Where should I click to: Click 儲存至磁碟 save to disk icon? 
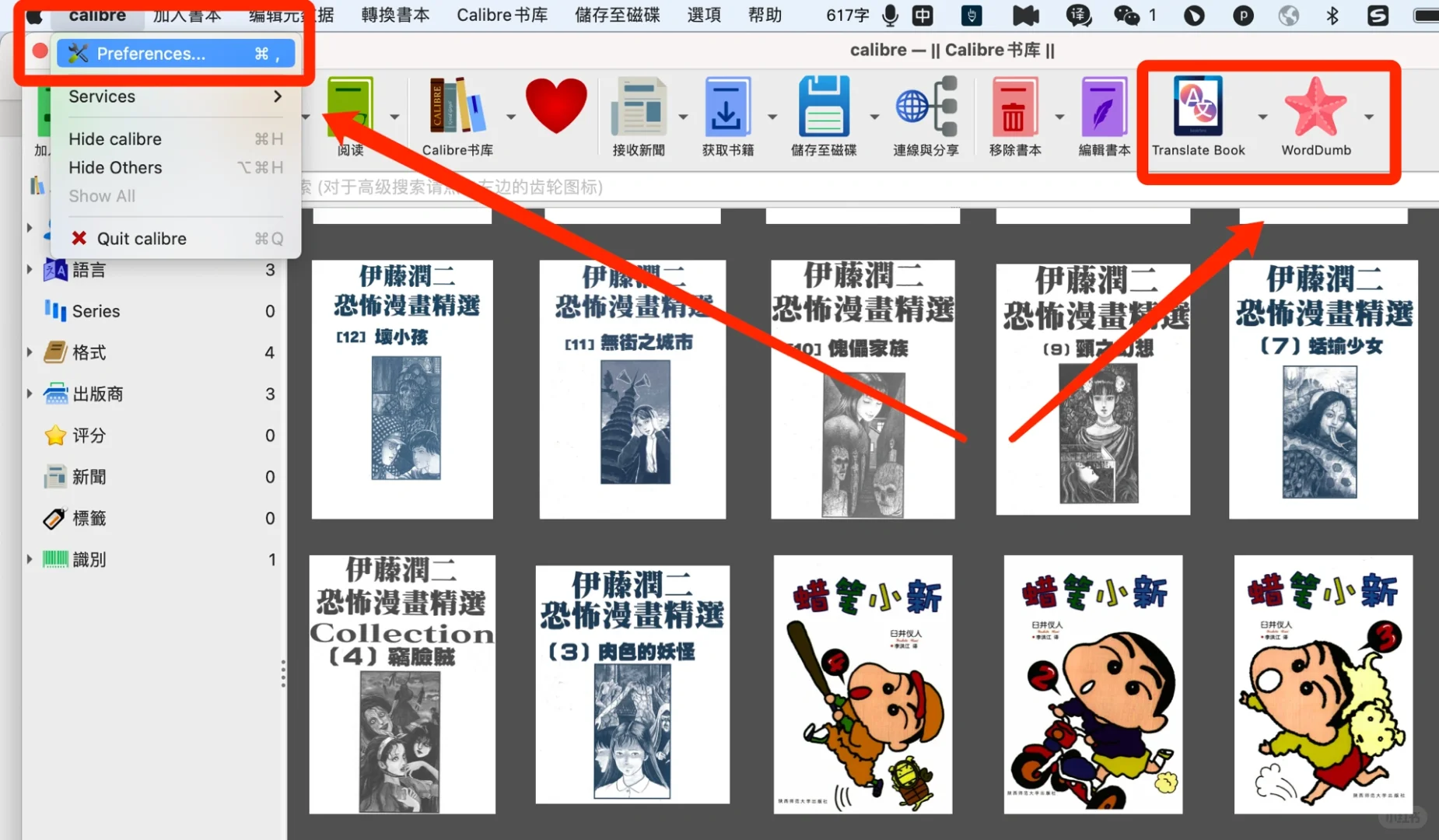click(823, 107)
